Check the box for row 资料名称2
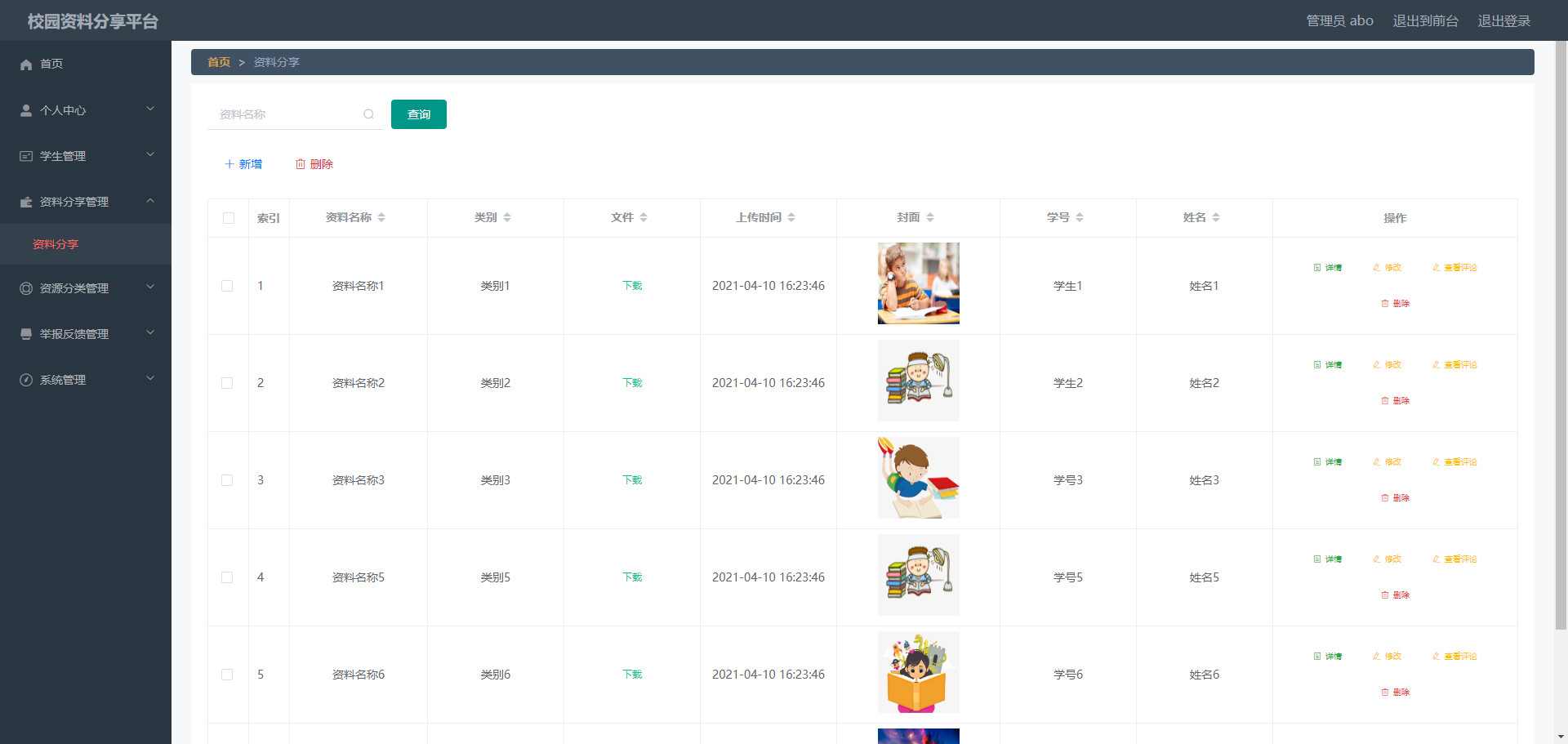1568x744 pixels. tap(227, 383)
